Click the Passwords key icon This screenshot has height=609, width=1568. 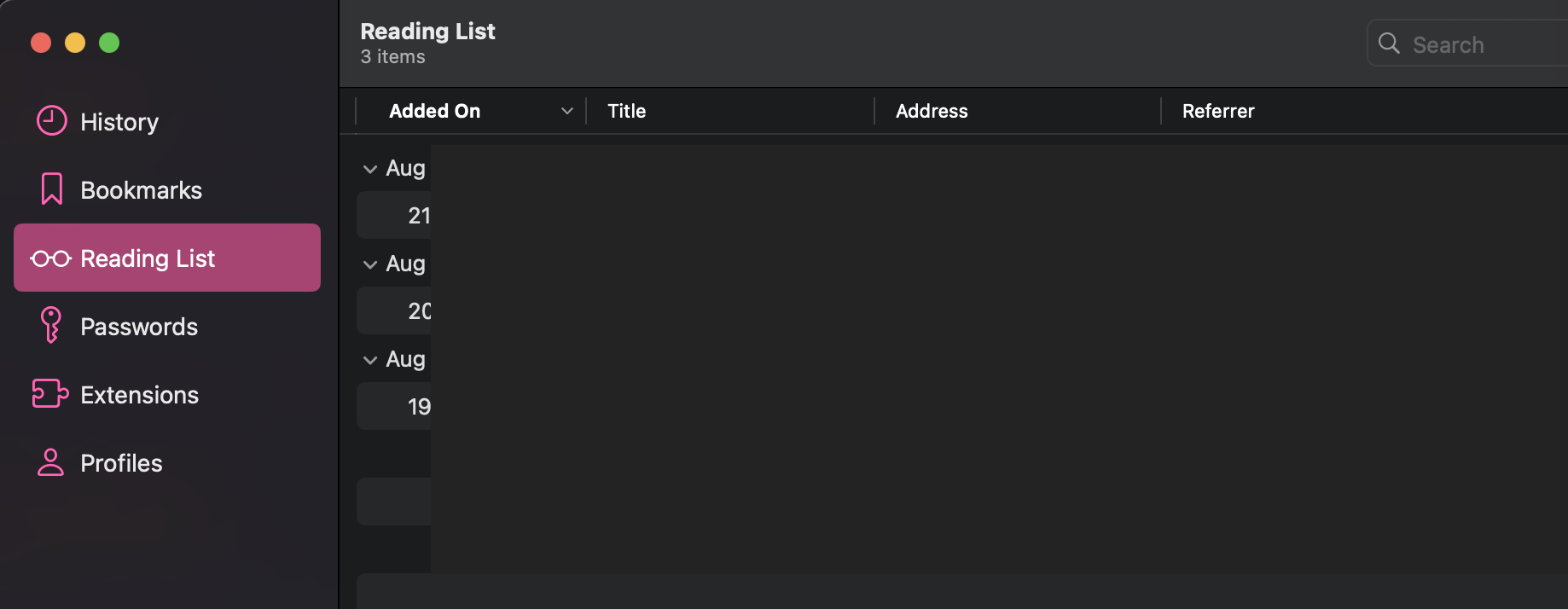[x=51, y=326]
